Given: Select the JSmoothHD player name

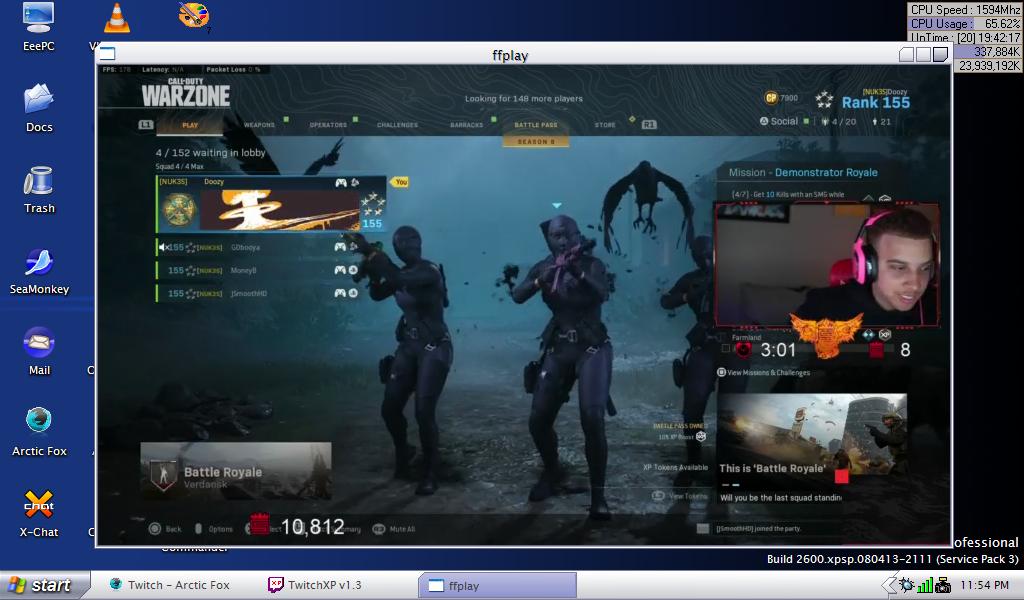Looking at the screenshot, I should [249, 294].
